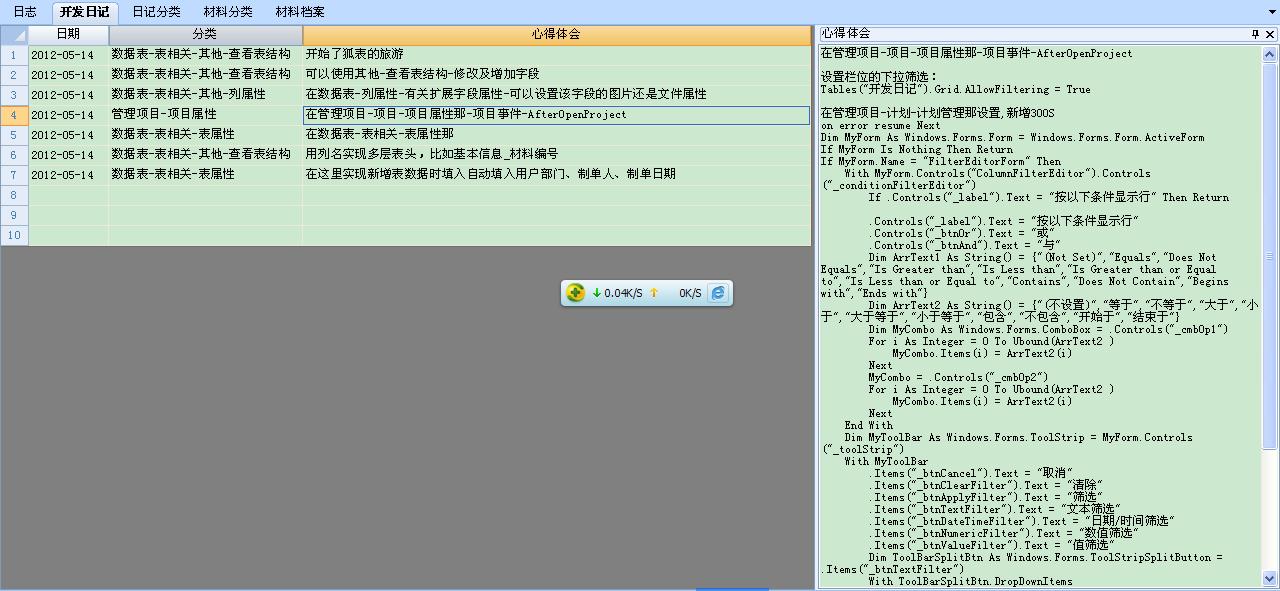Switch to the 材料分类 tab
Image resolution: width=1280 pixels, height=591 pixels.
pos(228,12)
